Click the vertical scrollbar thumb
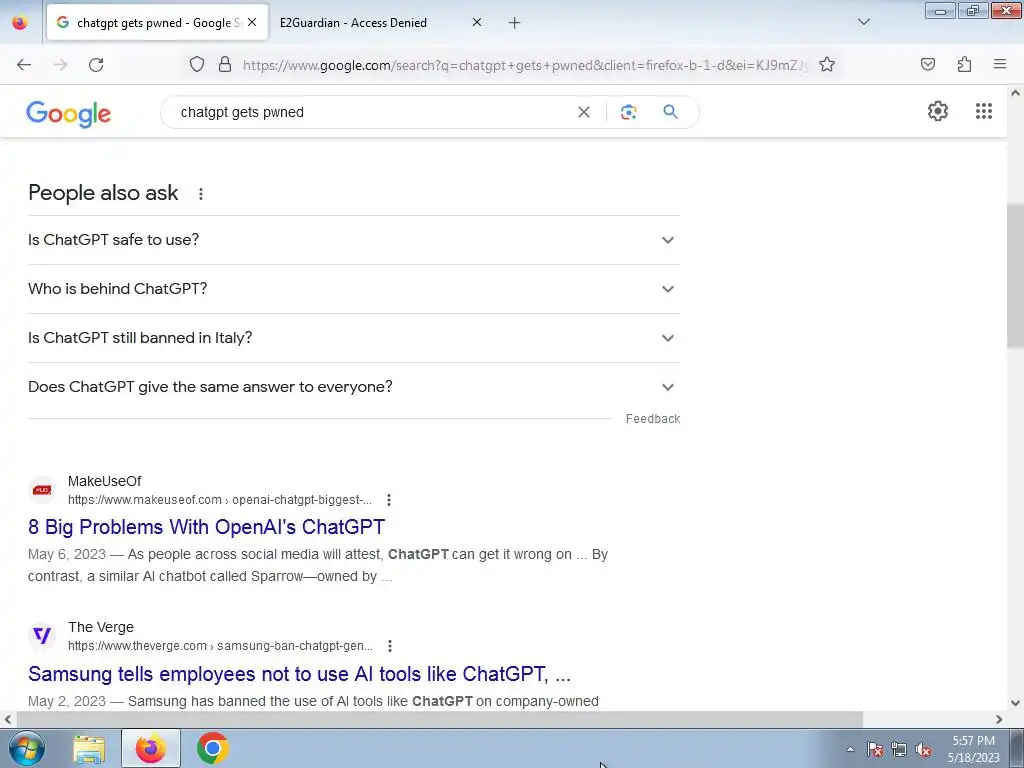 1016,276
